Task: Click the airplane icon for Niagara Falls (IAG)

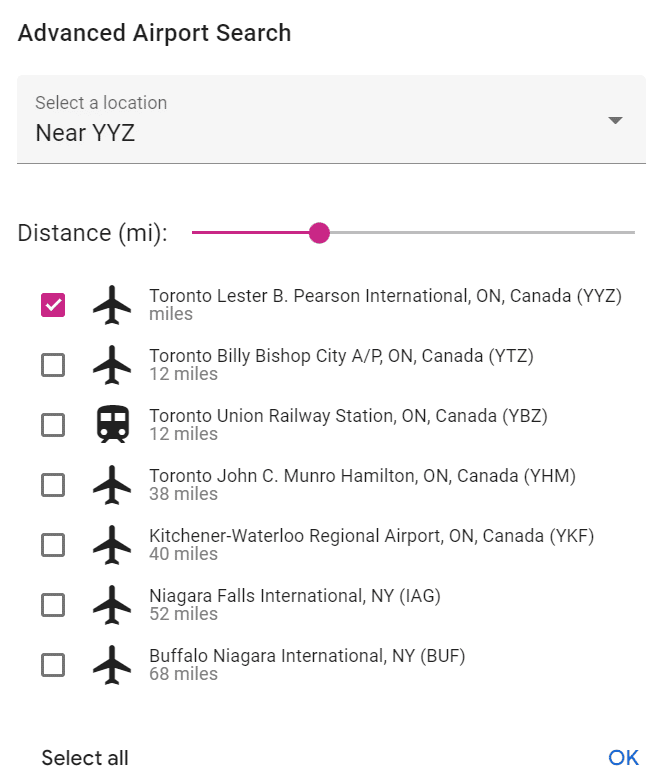Action: coord(112,605)
